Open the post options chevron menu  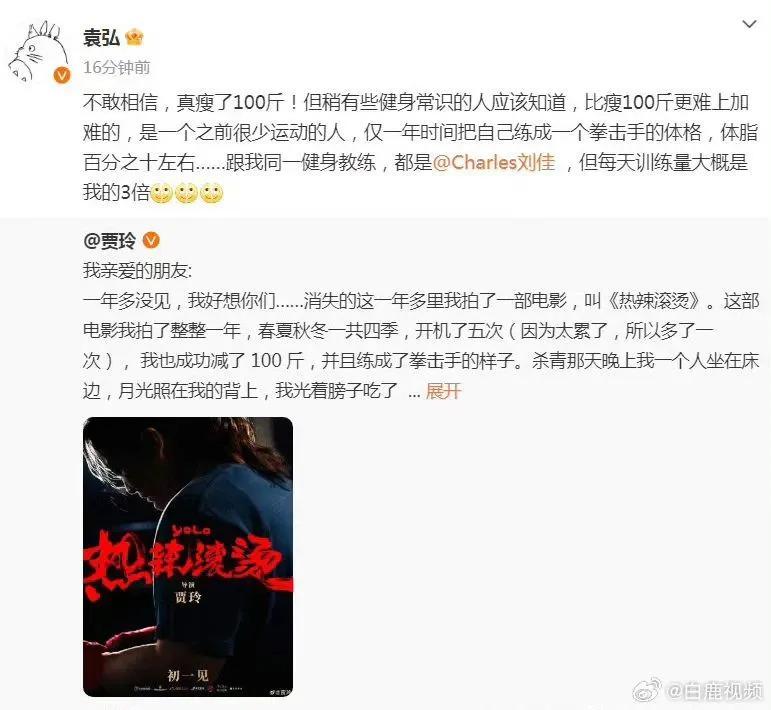pos(748,24)
